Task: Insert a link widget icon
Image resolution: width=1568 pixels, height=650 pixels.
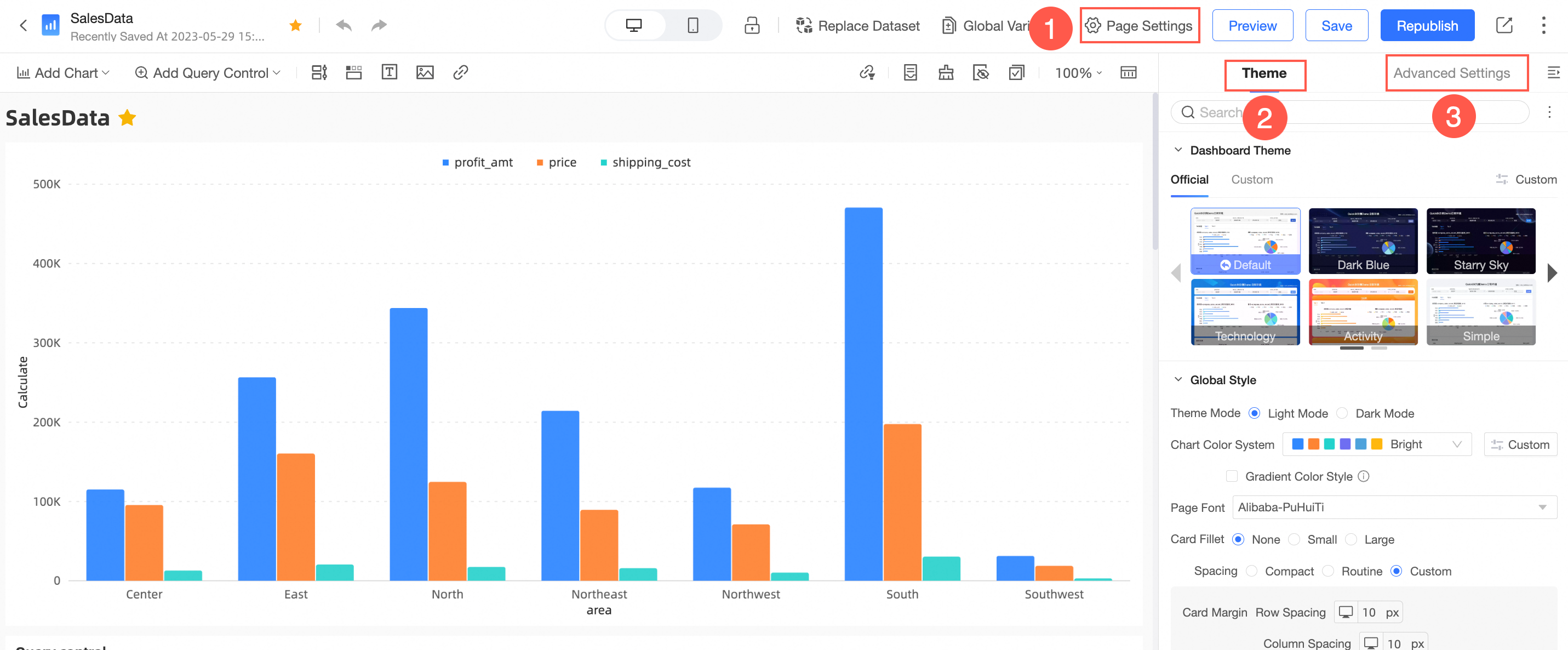Action: (x=460, y=72)
